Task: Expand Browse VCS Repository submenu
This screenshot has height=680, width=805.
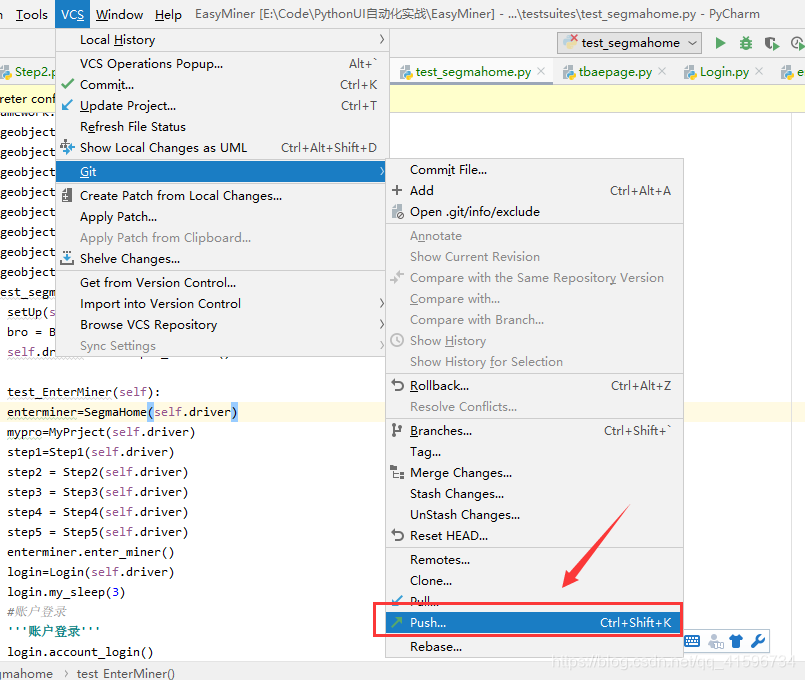Action: coord(221,325)
